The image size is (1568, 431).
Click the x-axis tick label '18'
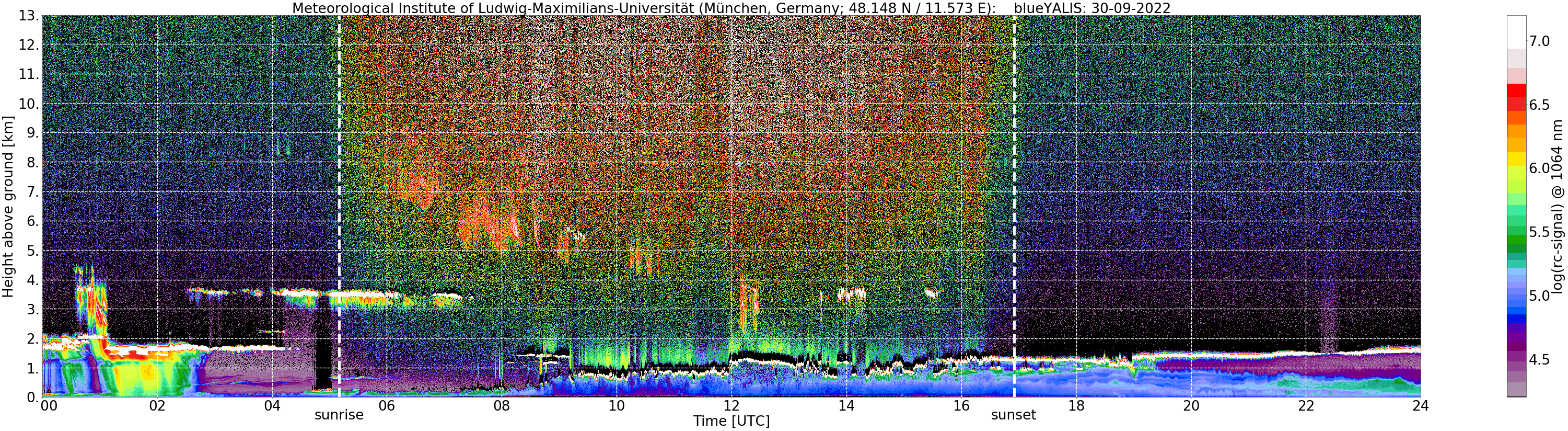(1076, 406)
